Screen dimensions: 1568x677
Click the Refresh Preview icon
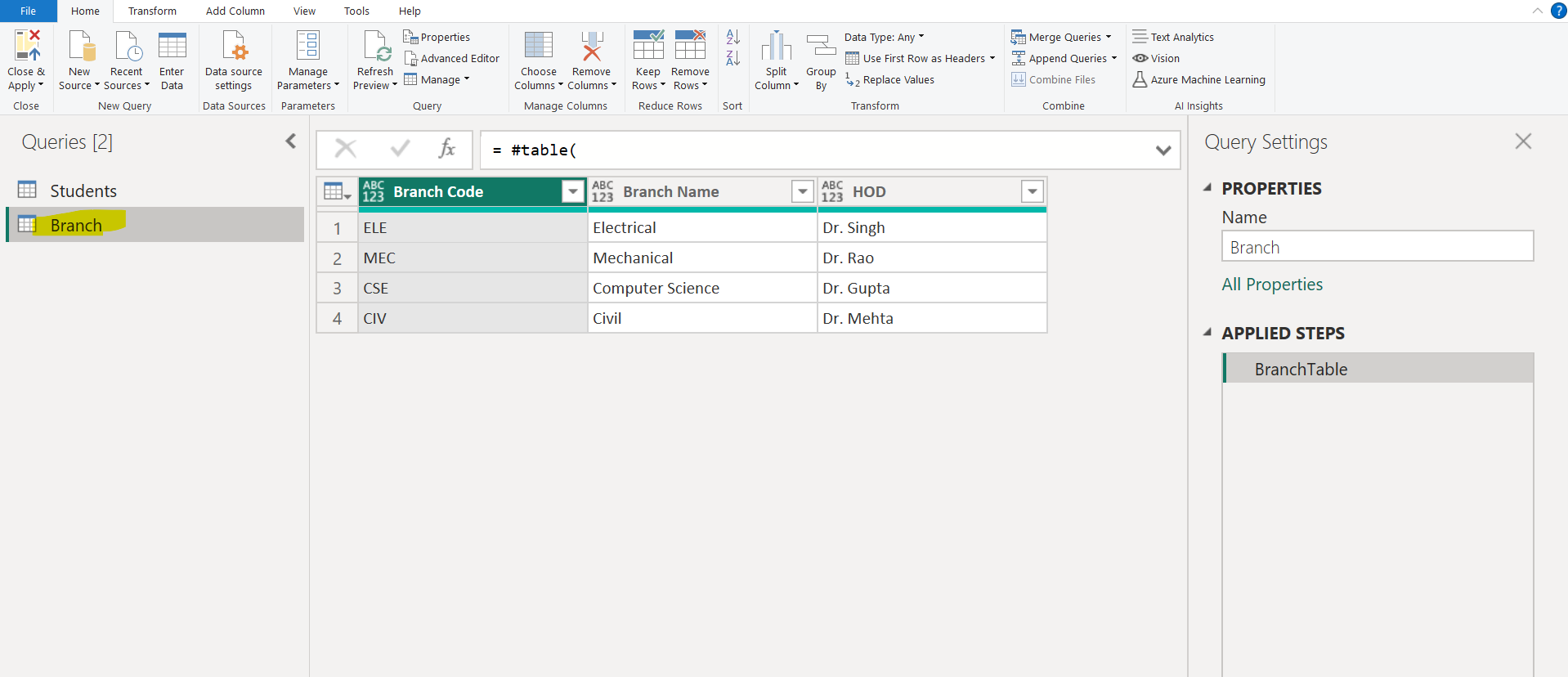pyautogui.click(x=375, y=46)
